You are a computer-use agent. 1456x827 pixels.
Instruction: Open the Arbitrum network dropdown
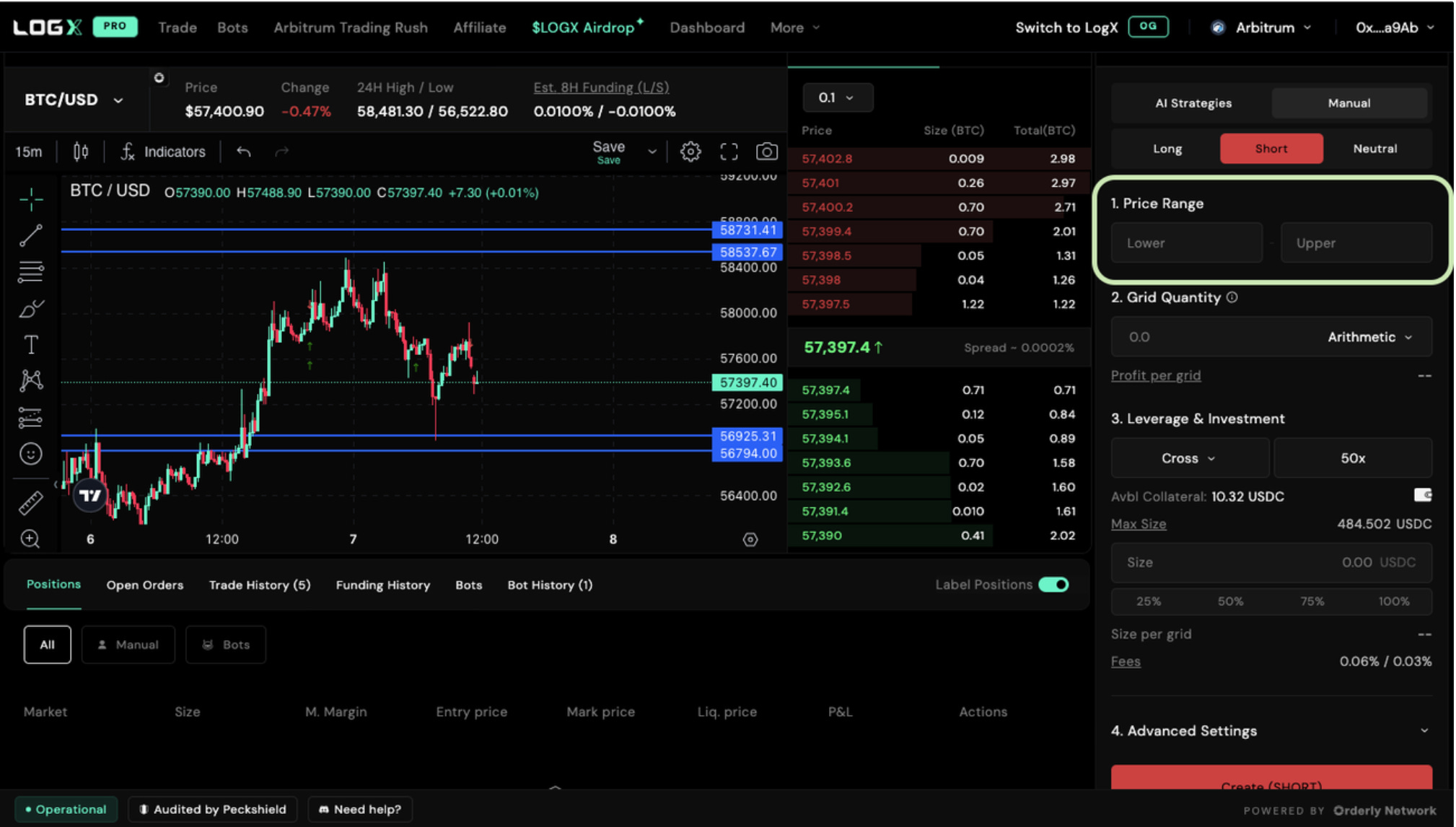tap(1262, 27)
